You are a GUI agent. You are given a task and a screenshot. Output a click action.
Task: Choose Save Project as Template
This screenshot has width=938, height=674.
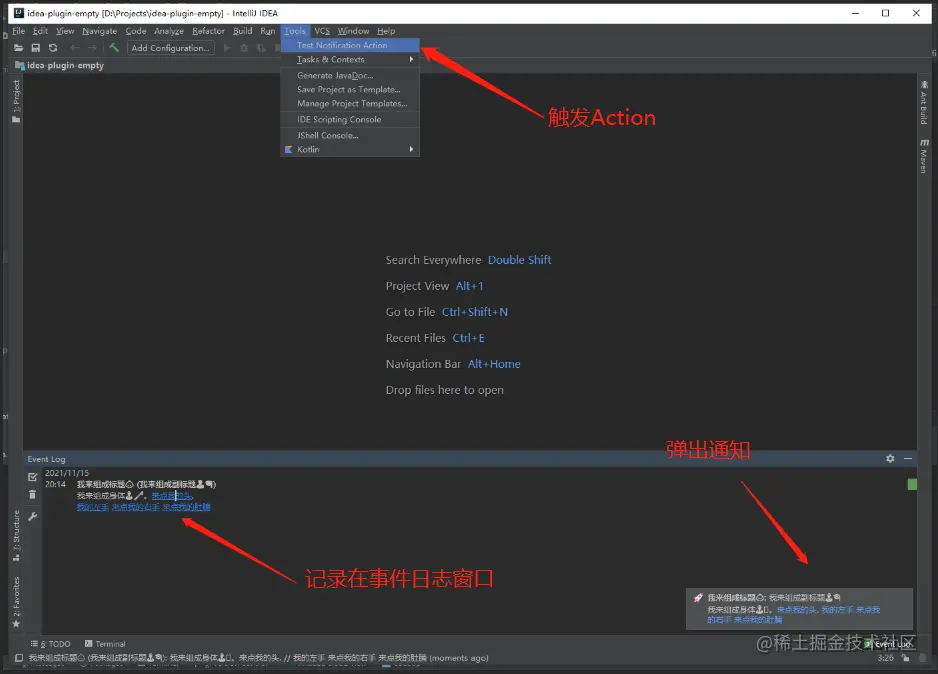350,89
